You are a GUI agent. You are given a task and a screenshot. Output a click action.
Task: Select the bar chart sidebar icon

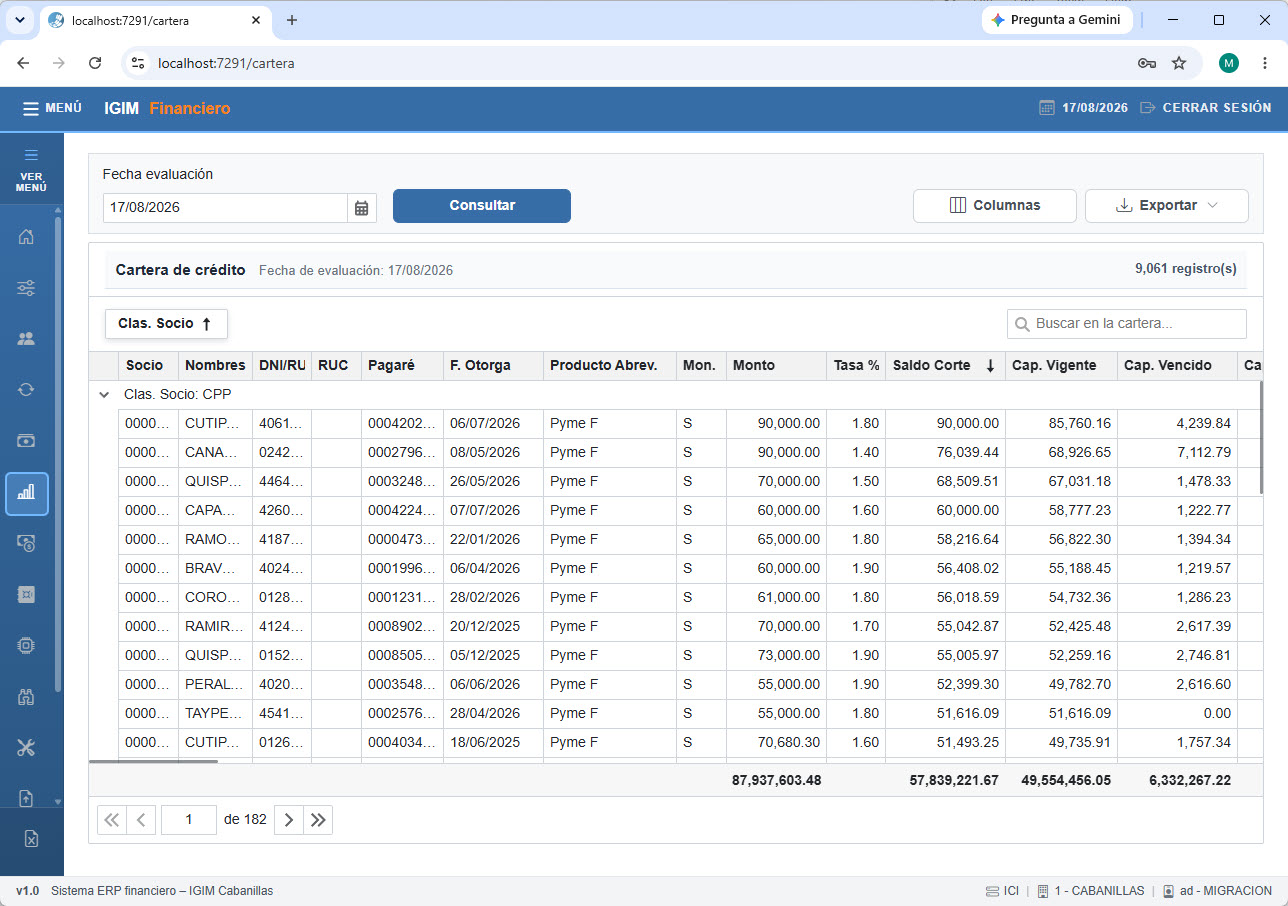click(x=27, y=493)
